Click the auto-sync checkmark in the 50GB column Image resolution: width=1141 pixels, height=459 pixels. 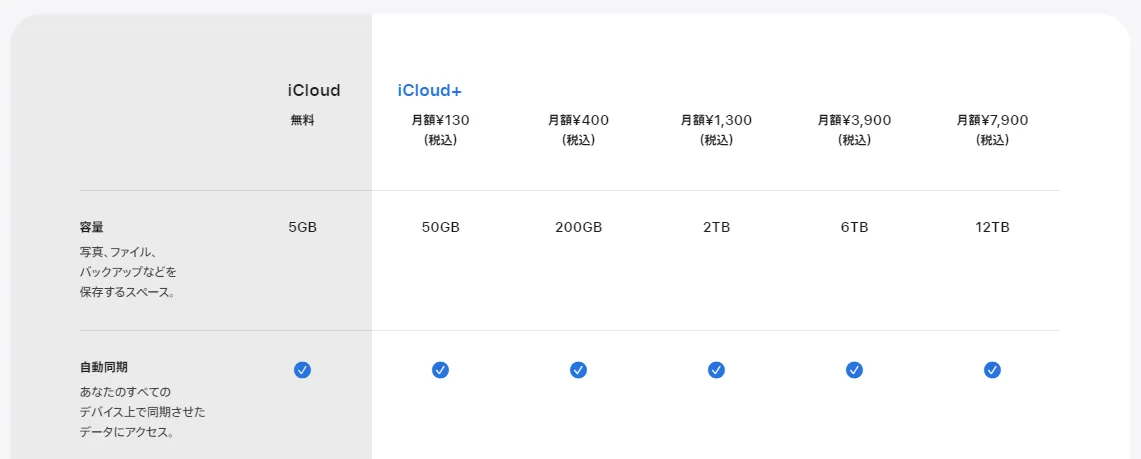(440, 370)
